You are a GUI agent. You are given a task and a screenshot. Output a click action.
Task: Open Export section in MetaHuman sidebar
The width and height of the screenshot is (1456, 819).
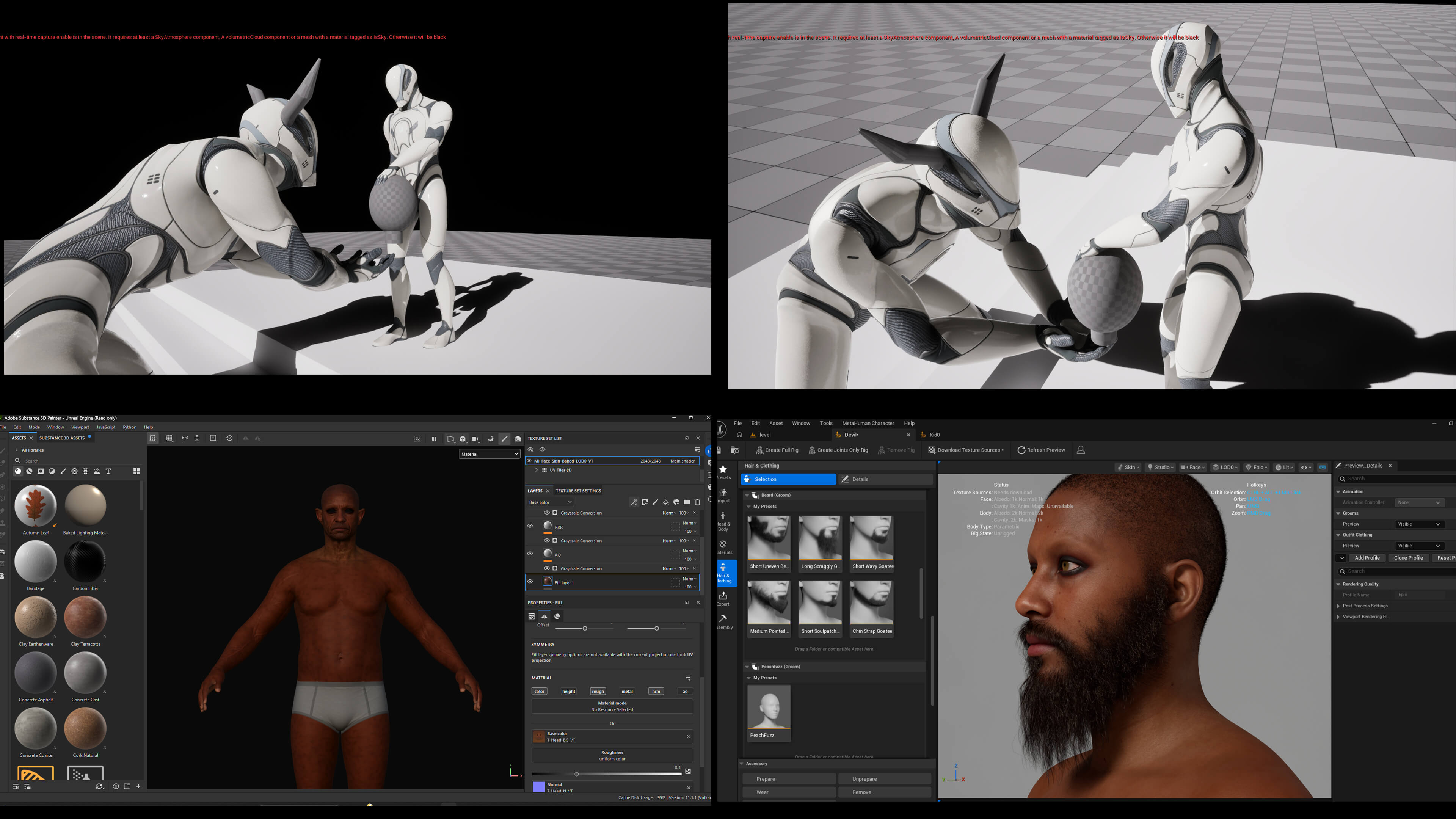click(723, 599)
